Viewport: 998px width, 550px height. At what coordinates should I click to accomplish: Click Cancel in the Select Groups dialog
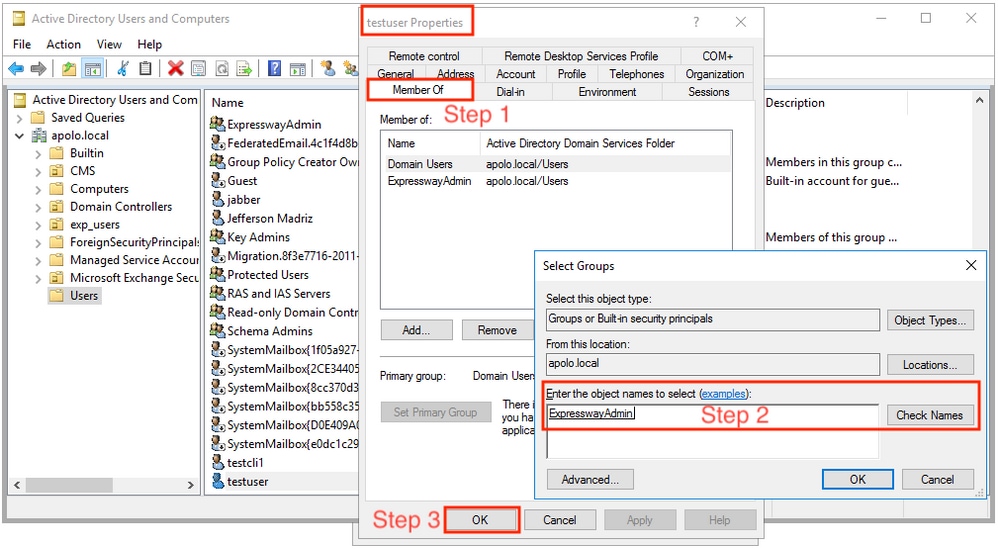point(938,479)
